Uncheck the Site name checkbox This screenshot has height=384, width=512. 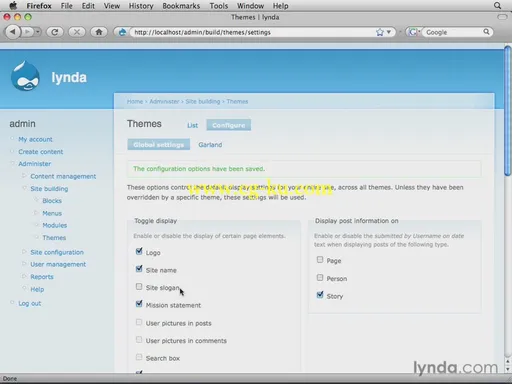[x=139, y=269]
